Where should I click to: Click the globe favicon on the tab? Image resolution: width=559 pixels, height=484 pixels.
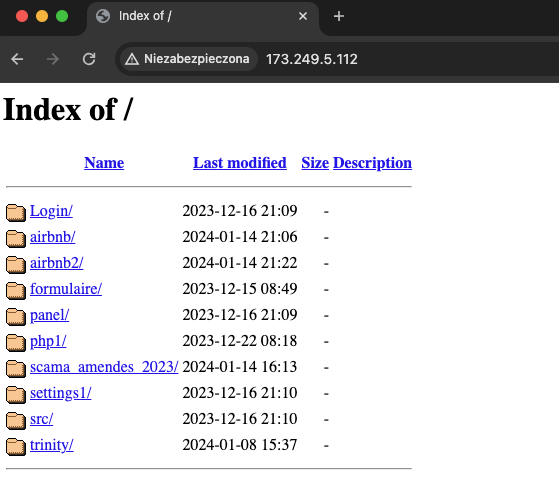click(103, 16)
